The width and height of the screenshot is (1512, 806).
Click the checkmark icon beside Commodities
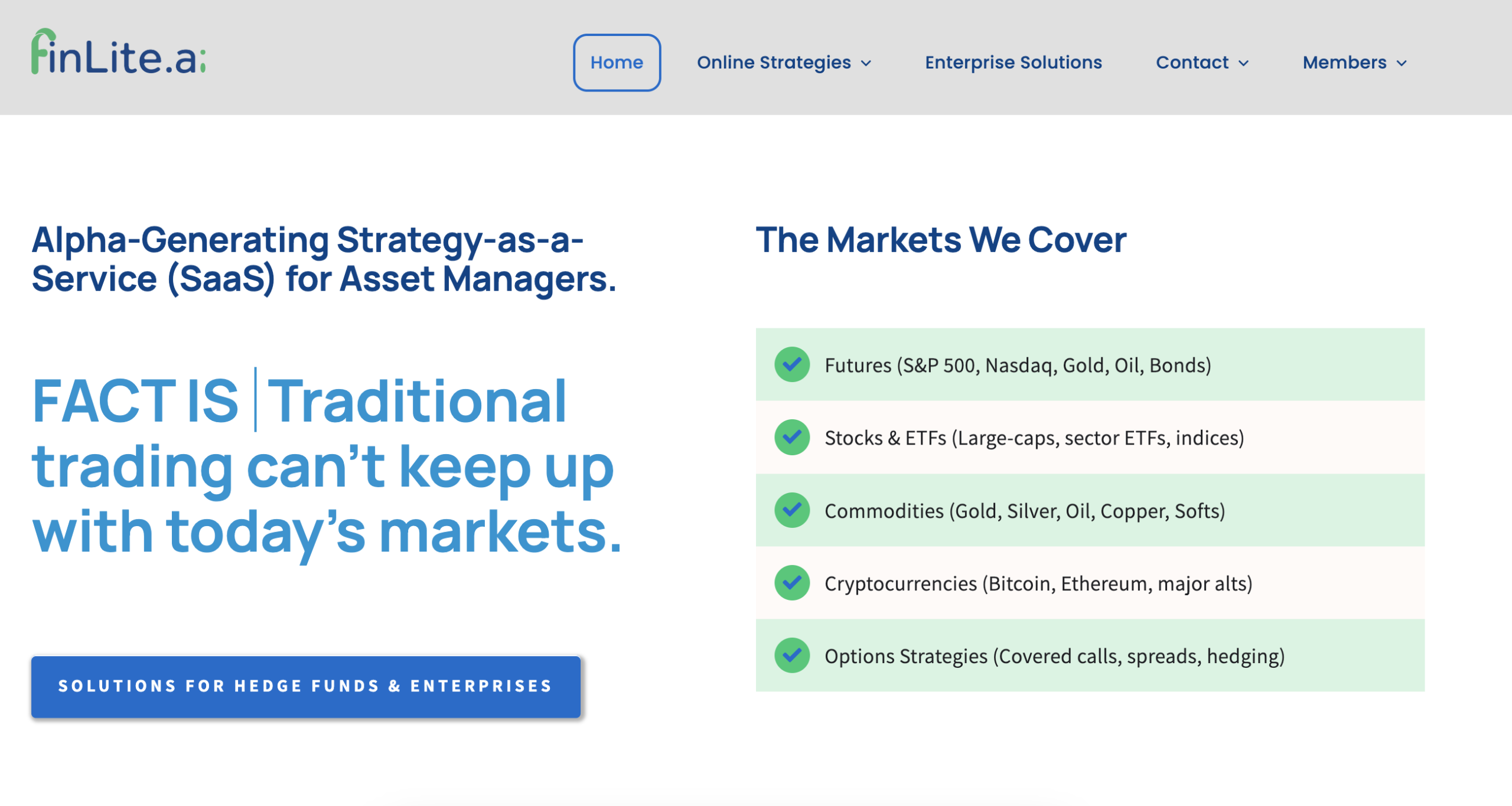pyautogui.click(x=791, y=510)
